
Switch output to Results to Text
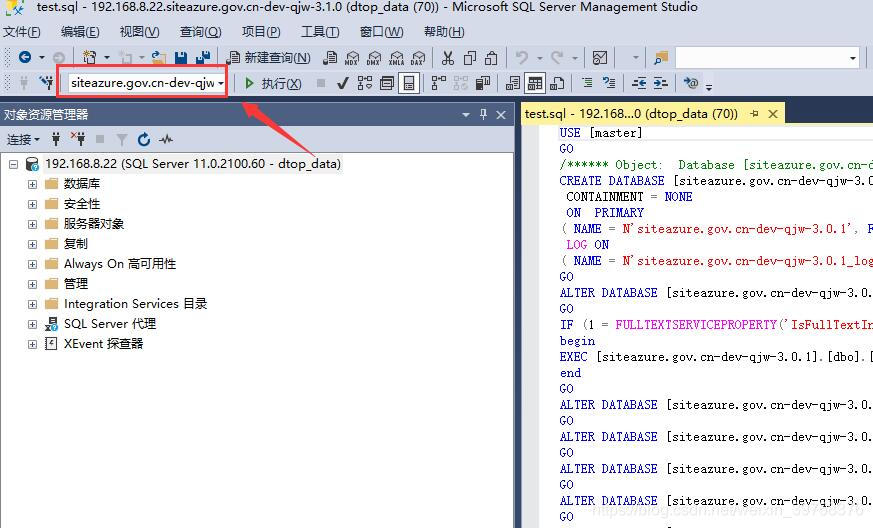pyautogui.click(x=513, y=84)
